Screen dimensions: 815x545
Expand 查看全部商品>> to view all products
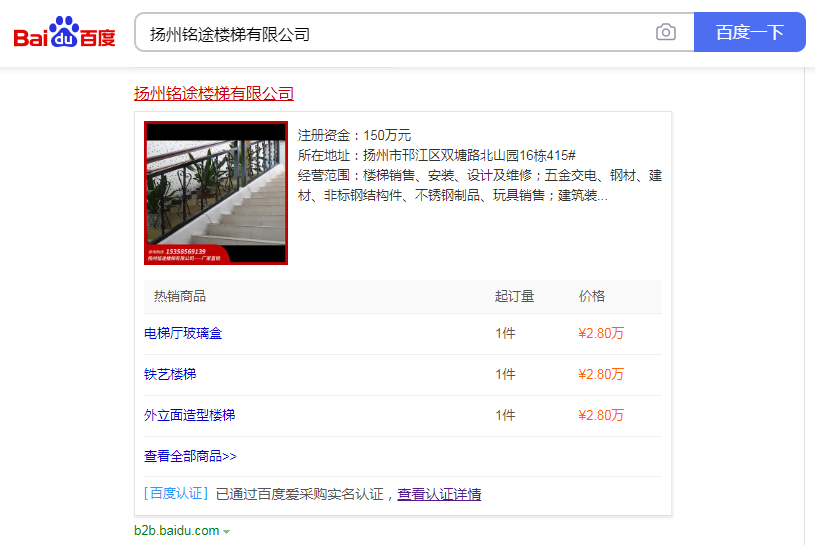[x=190, y=456]
